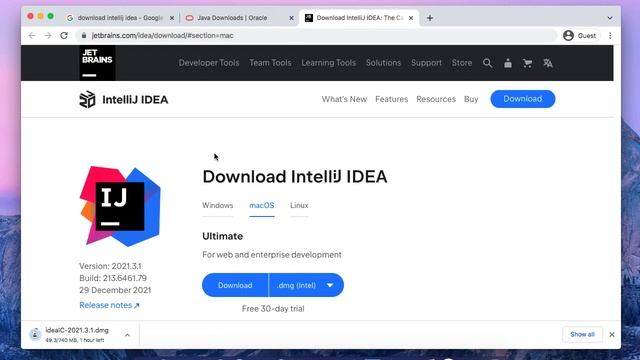Open the tab search chevron
This screenshot has height=360, width=640.
point(610,18)
